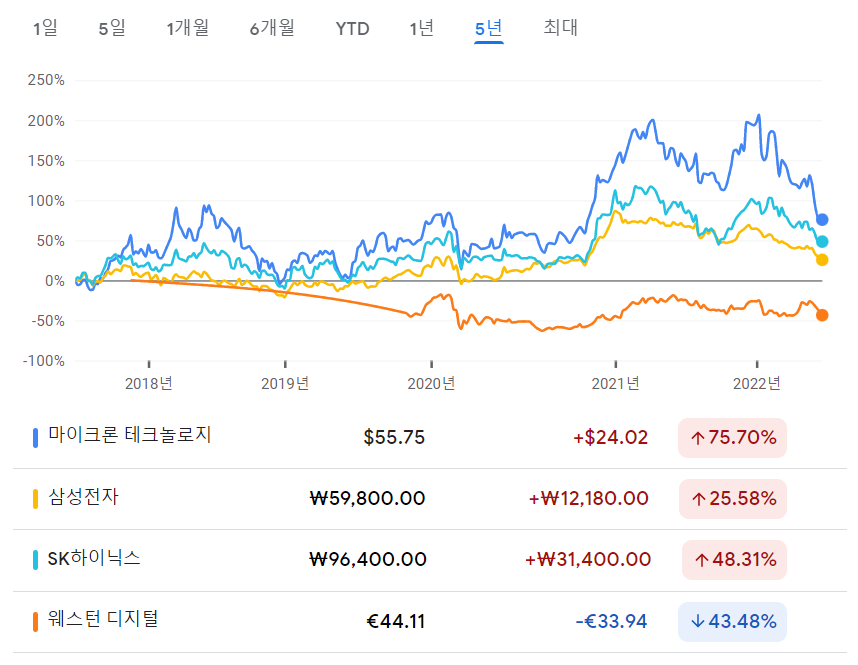Click the orange 웨스턴 디지털 legend marker
Viewport: 858px width, 665px height.
coord(36,621)
